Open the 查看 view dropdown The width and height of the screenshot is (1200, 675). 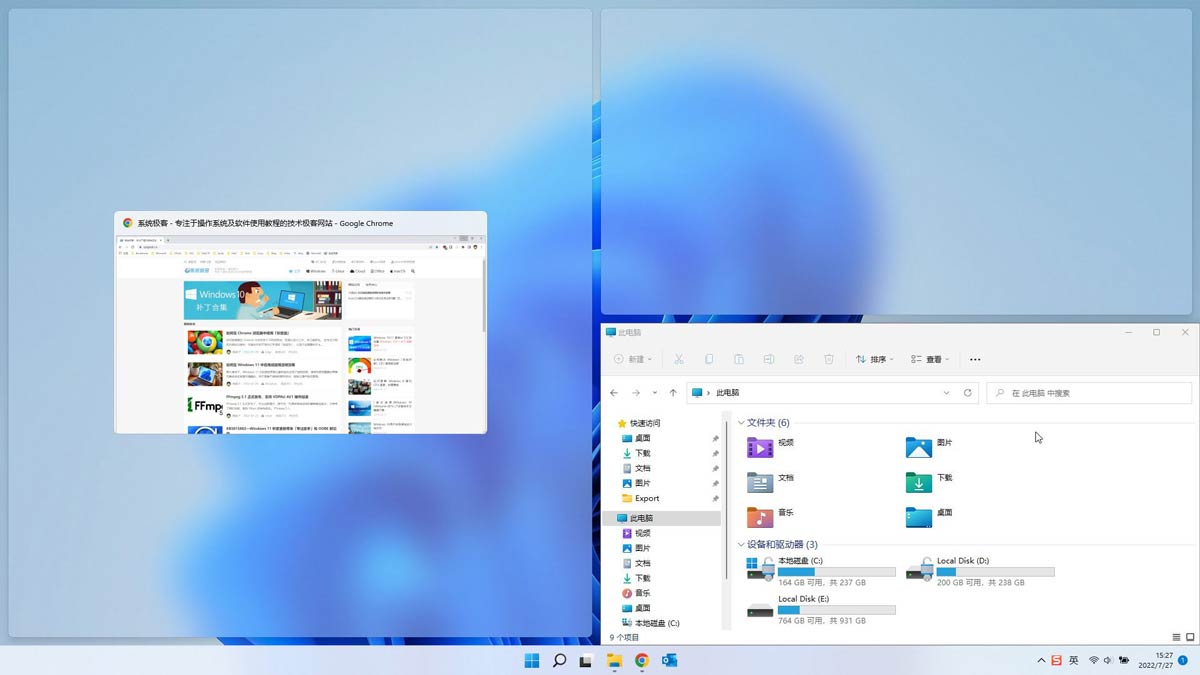point(930,359)
